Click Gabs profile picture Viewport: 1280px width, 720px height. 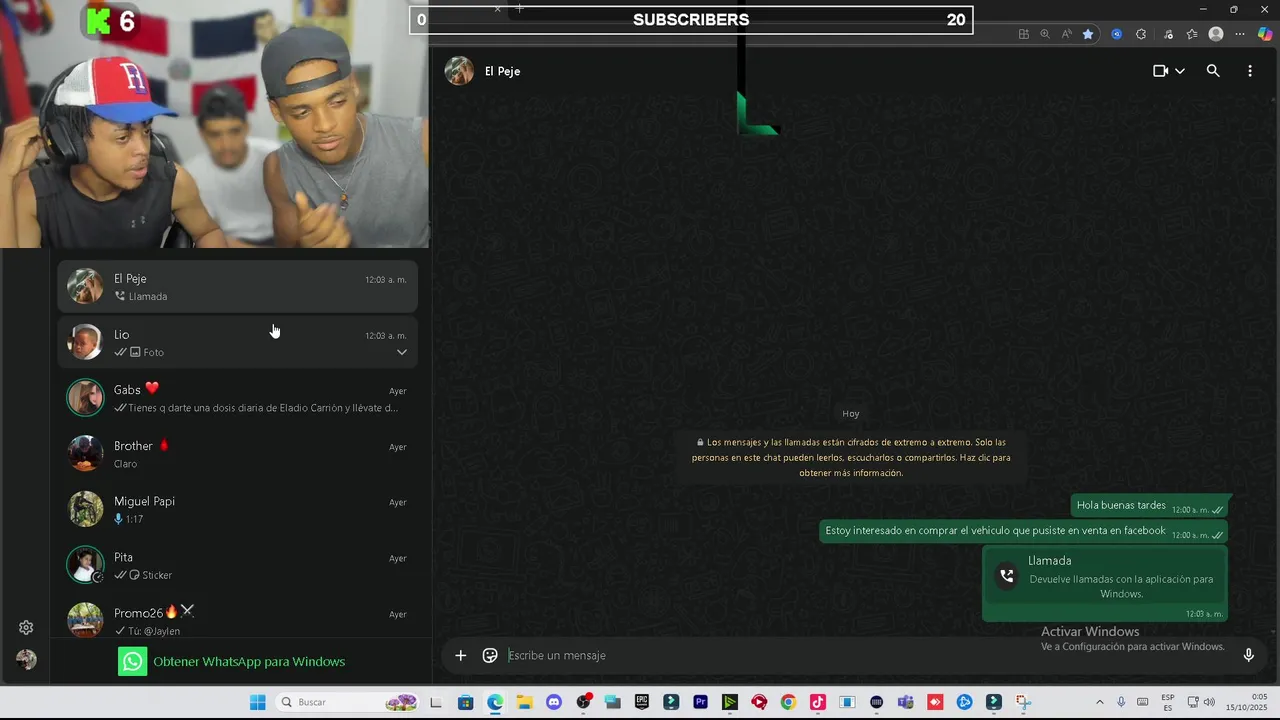click(85, 398)
